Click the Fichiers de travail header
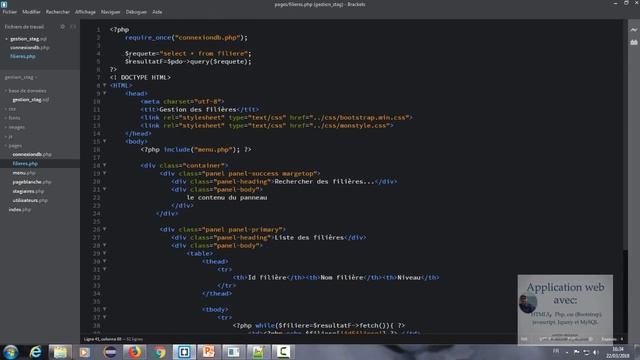 pyautogui.click(x=24, y=27)
